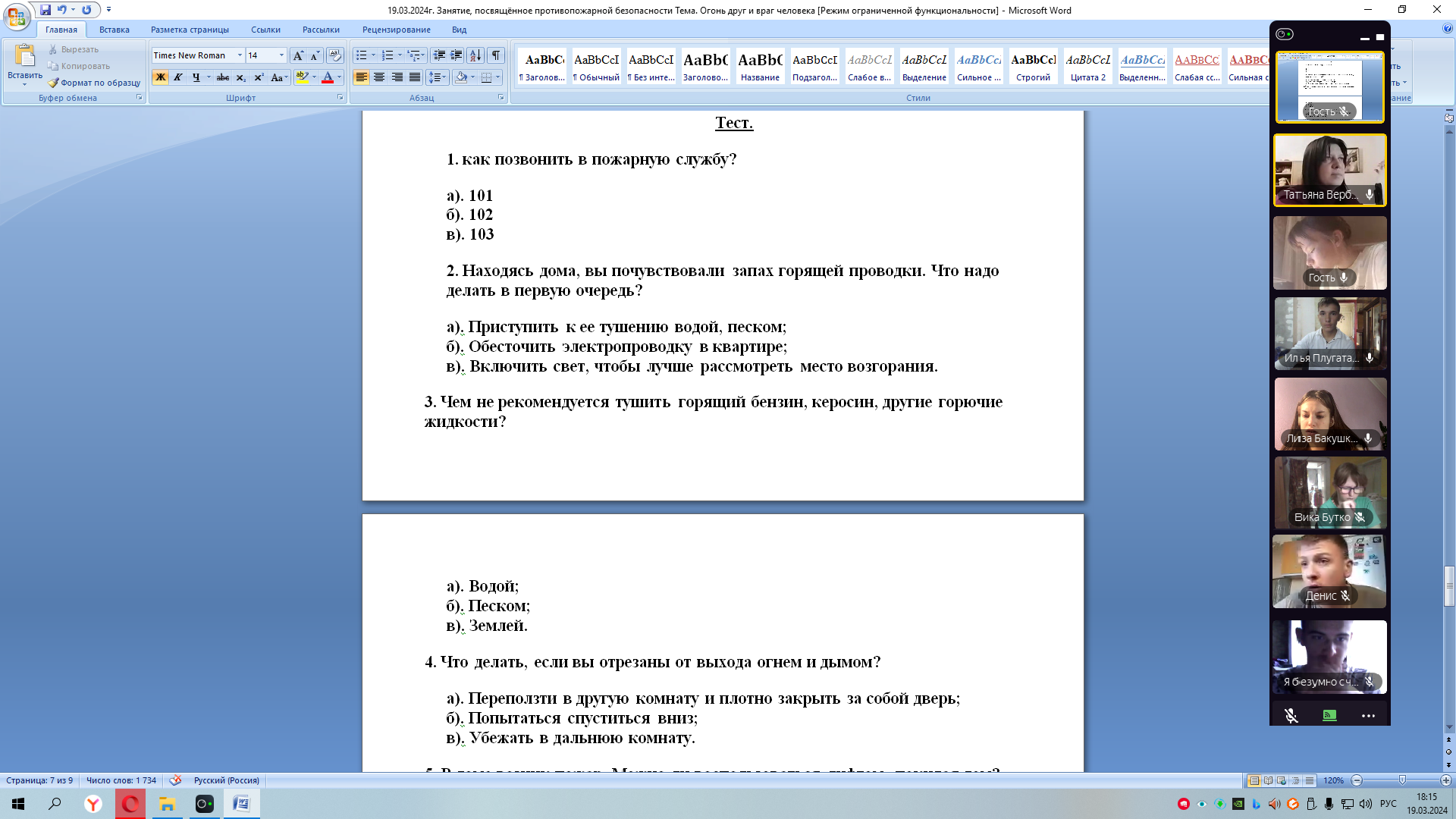Expand the bullets list dropdown arrow
Screen dimensions: 1456x819
(373, 55)
